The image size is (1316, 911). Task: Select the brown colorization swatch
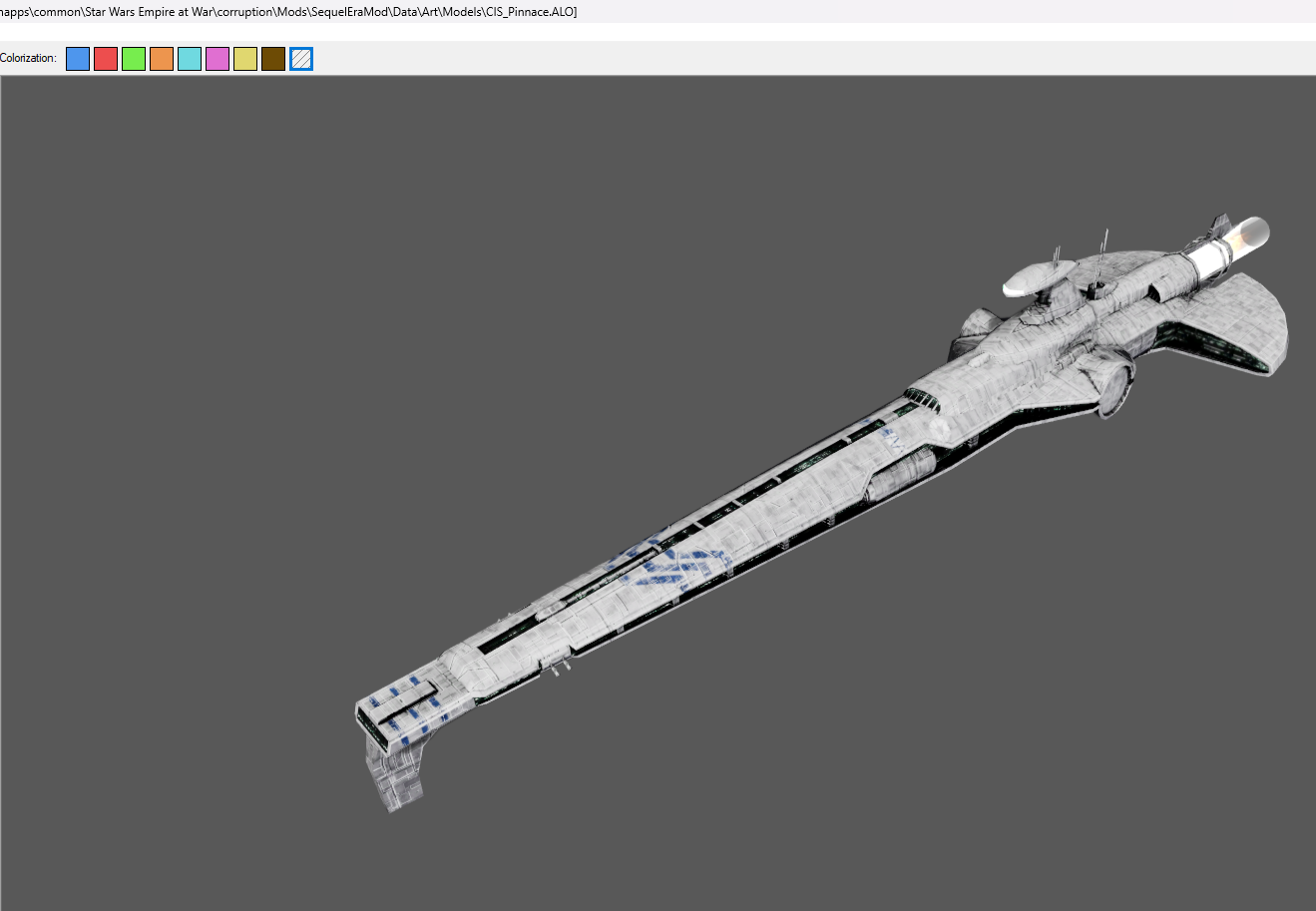[x=273, y=59]
